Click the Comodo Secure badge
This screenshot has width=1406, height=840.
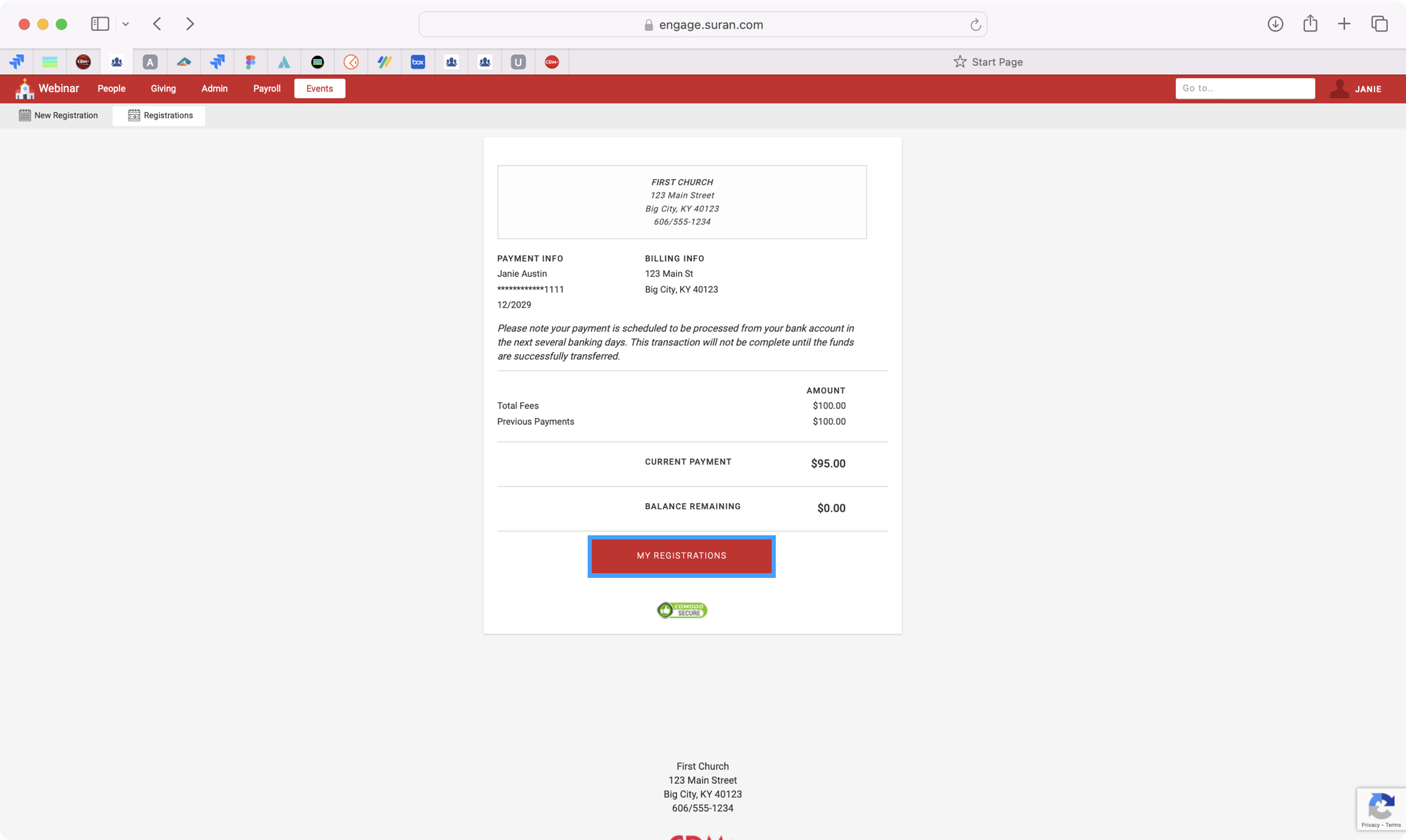[x=682, y=610]
